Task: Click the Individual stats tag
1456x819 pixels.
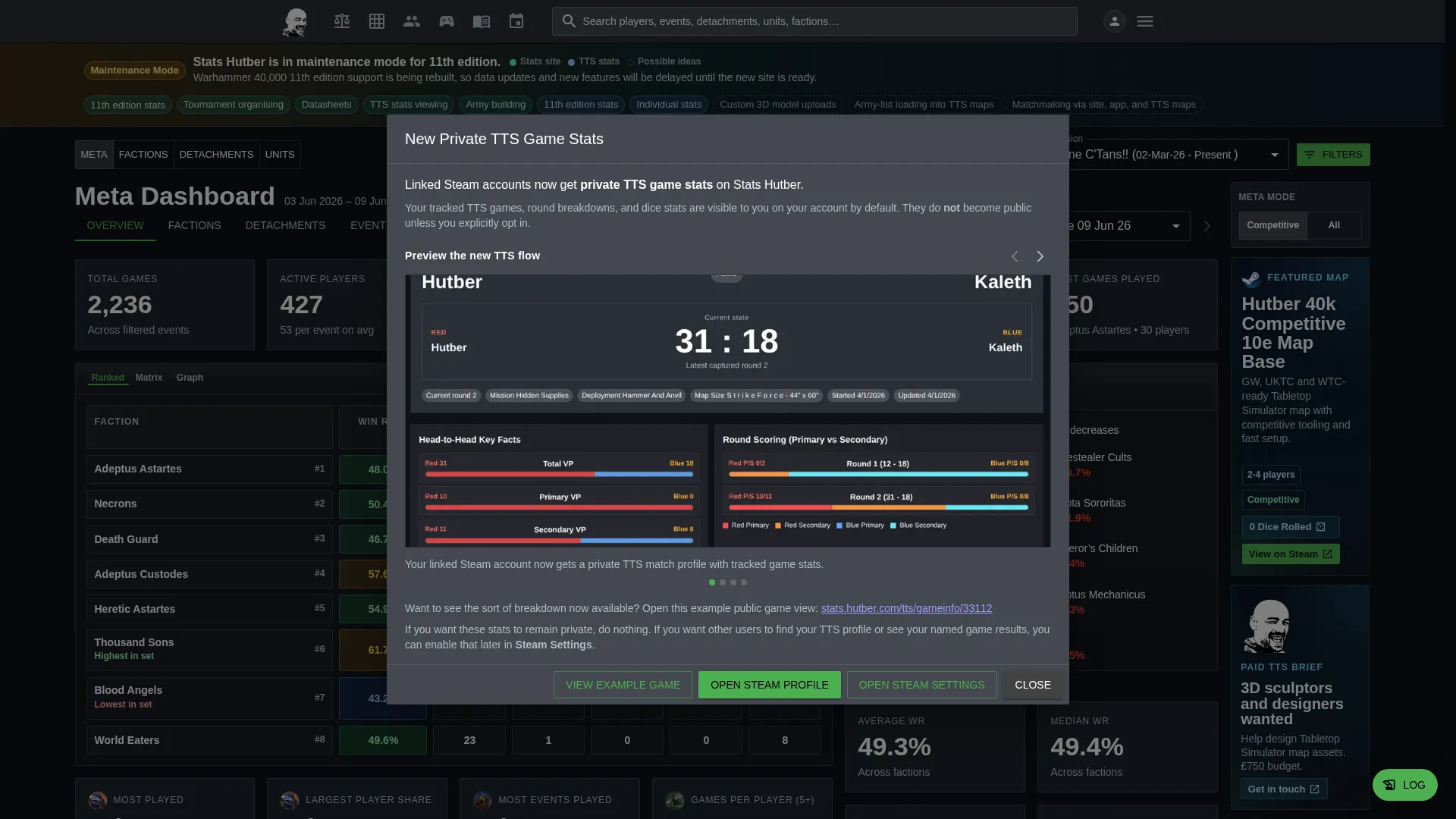Action: pos(669,105)
